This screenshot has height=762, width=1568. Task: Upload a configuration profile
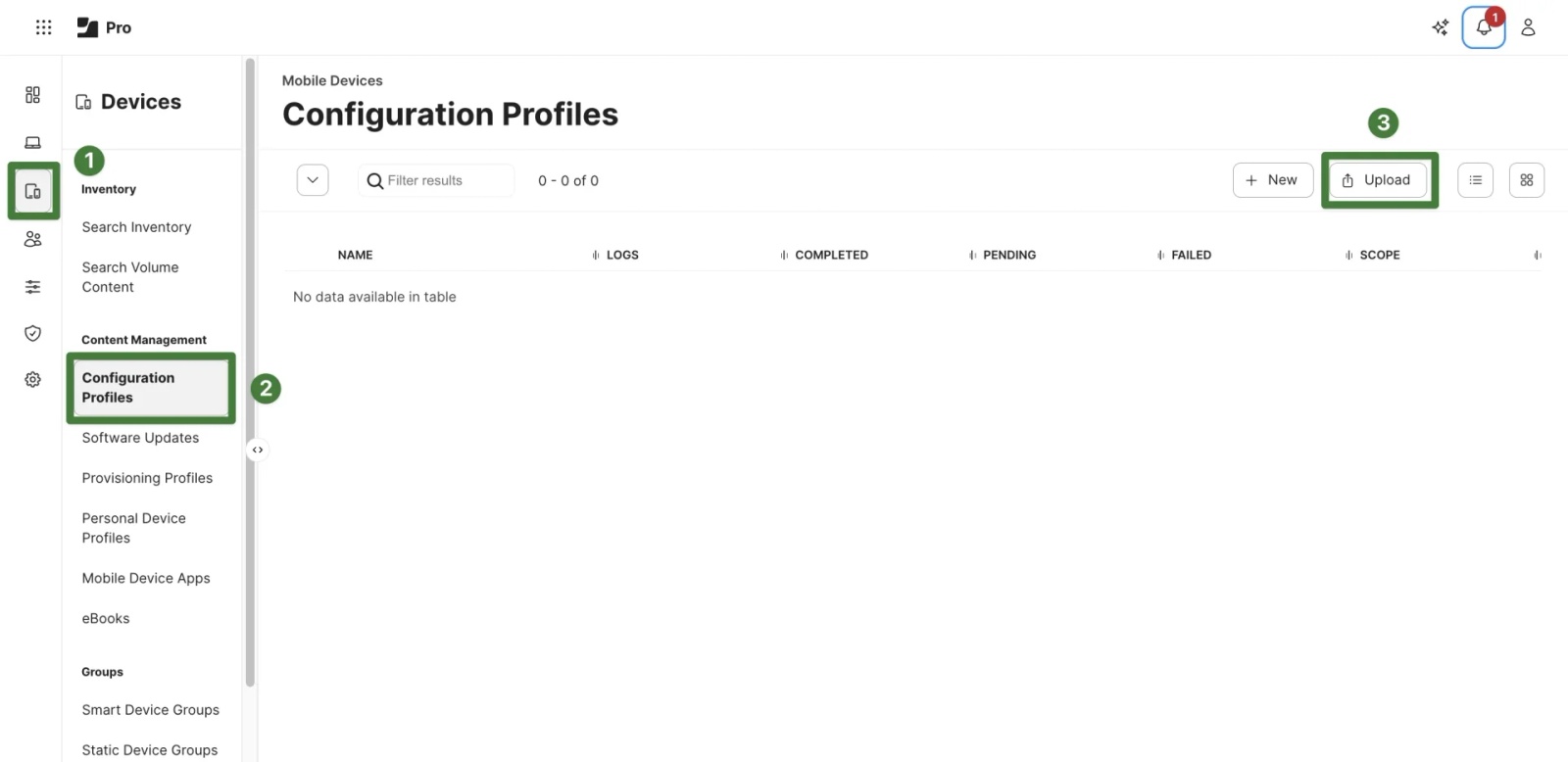(x=1378, y=180)
